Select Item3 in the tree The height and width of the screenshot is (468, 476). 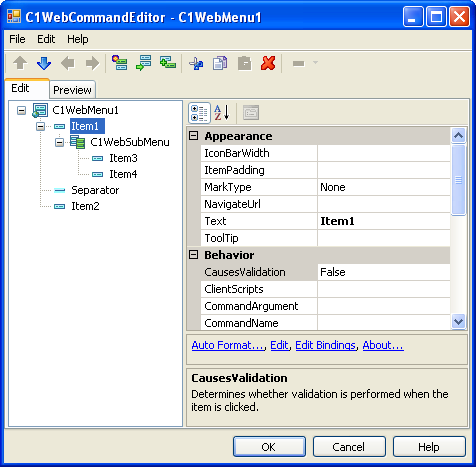[123, 158]
